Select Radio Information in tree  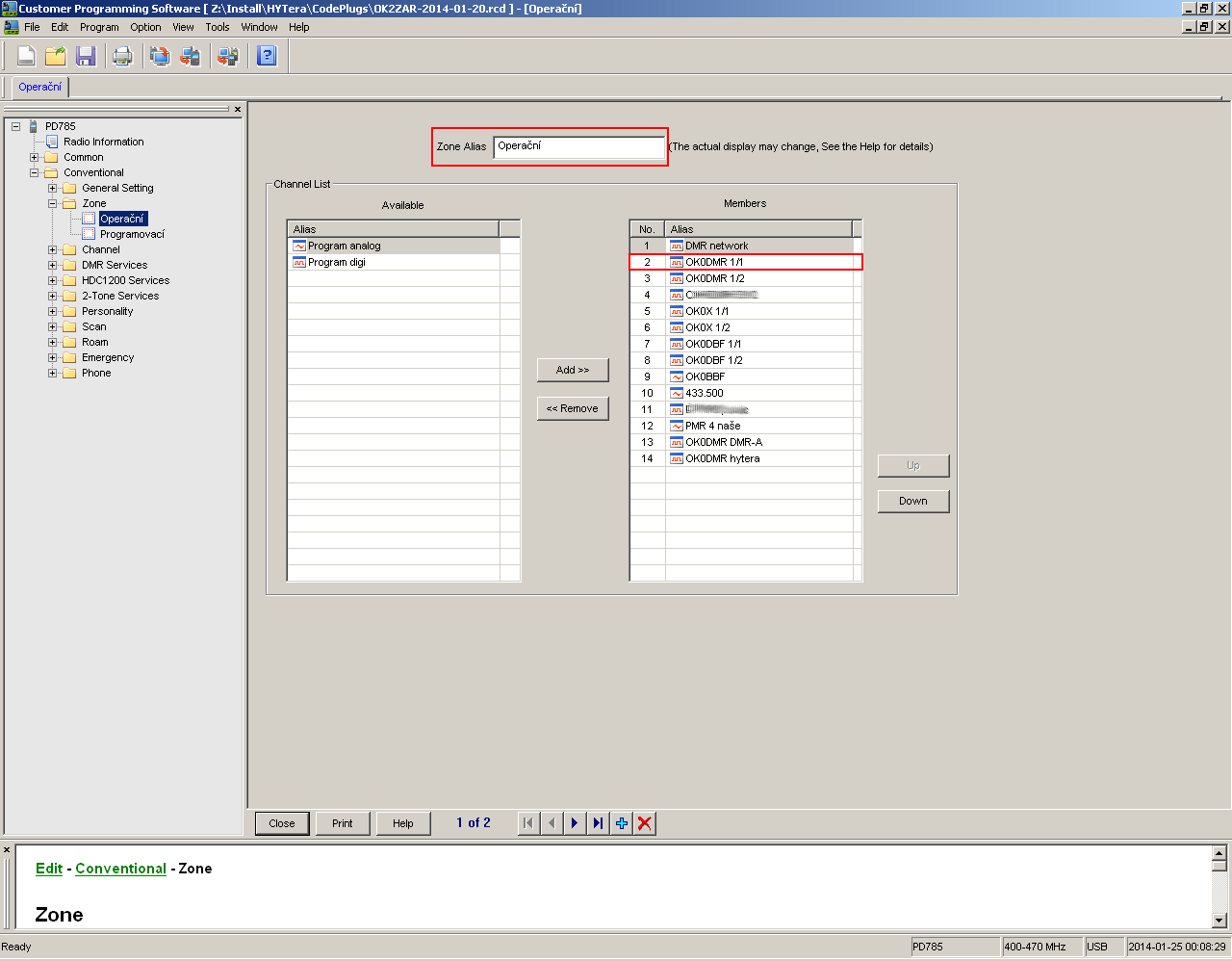104,142
